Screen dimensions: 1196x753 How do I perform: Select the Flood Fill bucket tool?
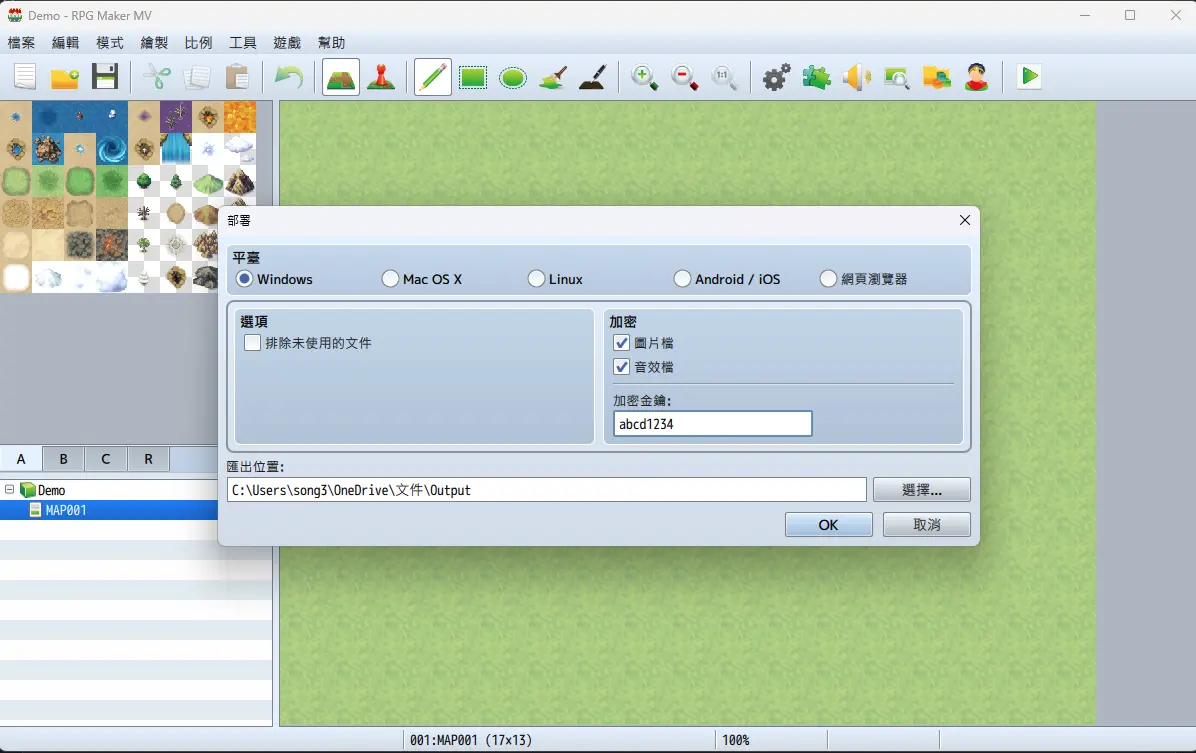(553, 77)
